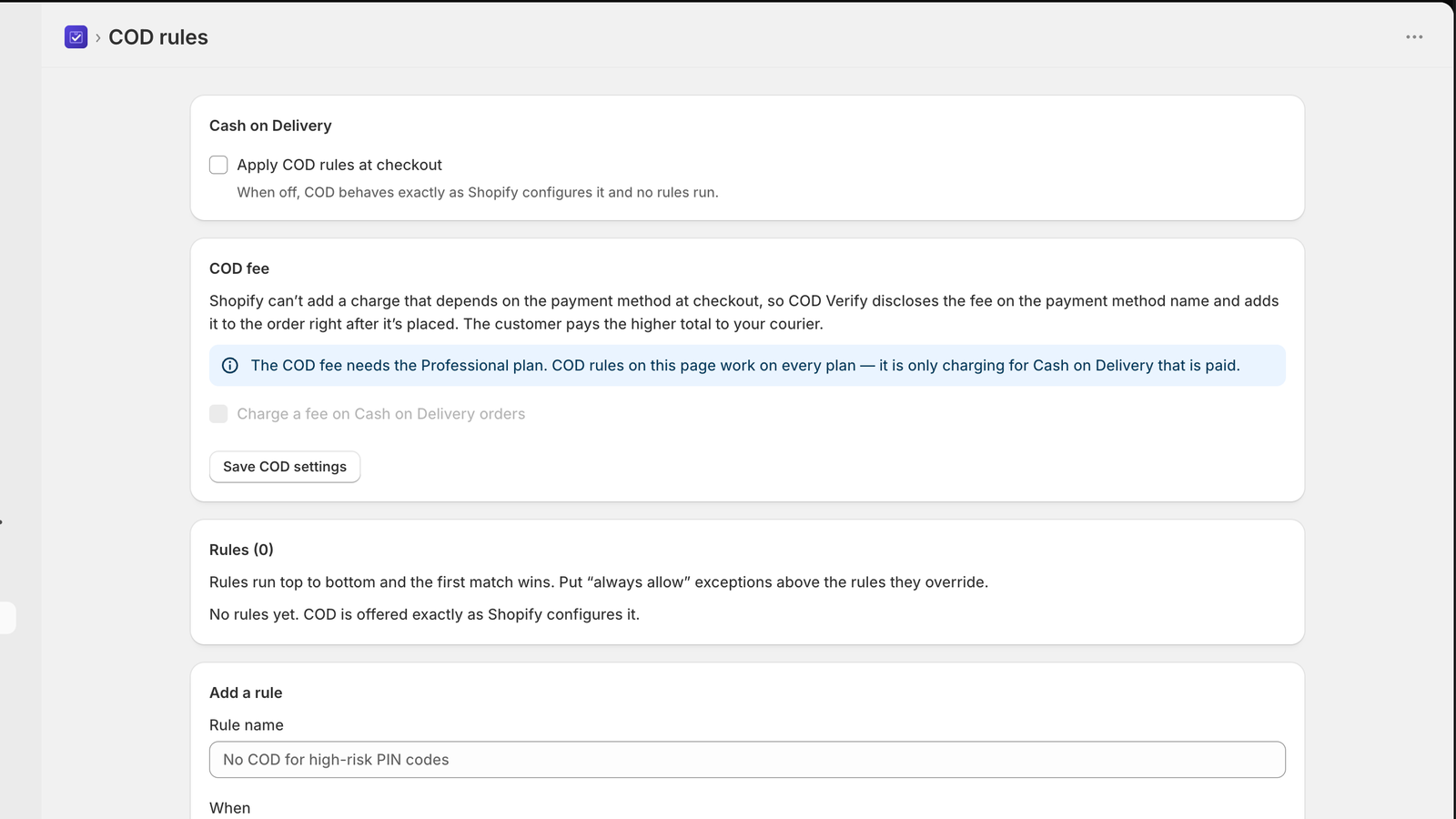Screen dimensions: 1456x819
Task: Click the info icon in the Professional plan banner
Action: coord(230,366)
